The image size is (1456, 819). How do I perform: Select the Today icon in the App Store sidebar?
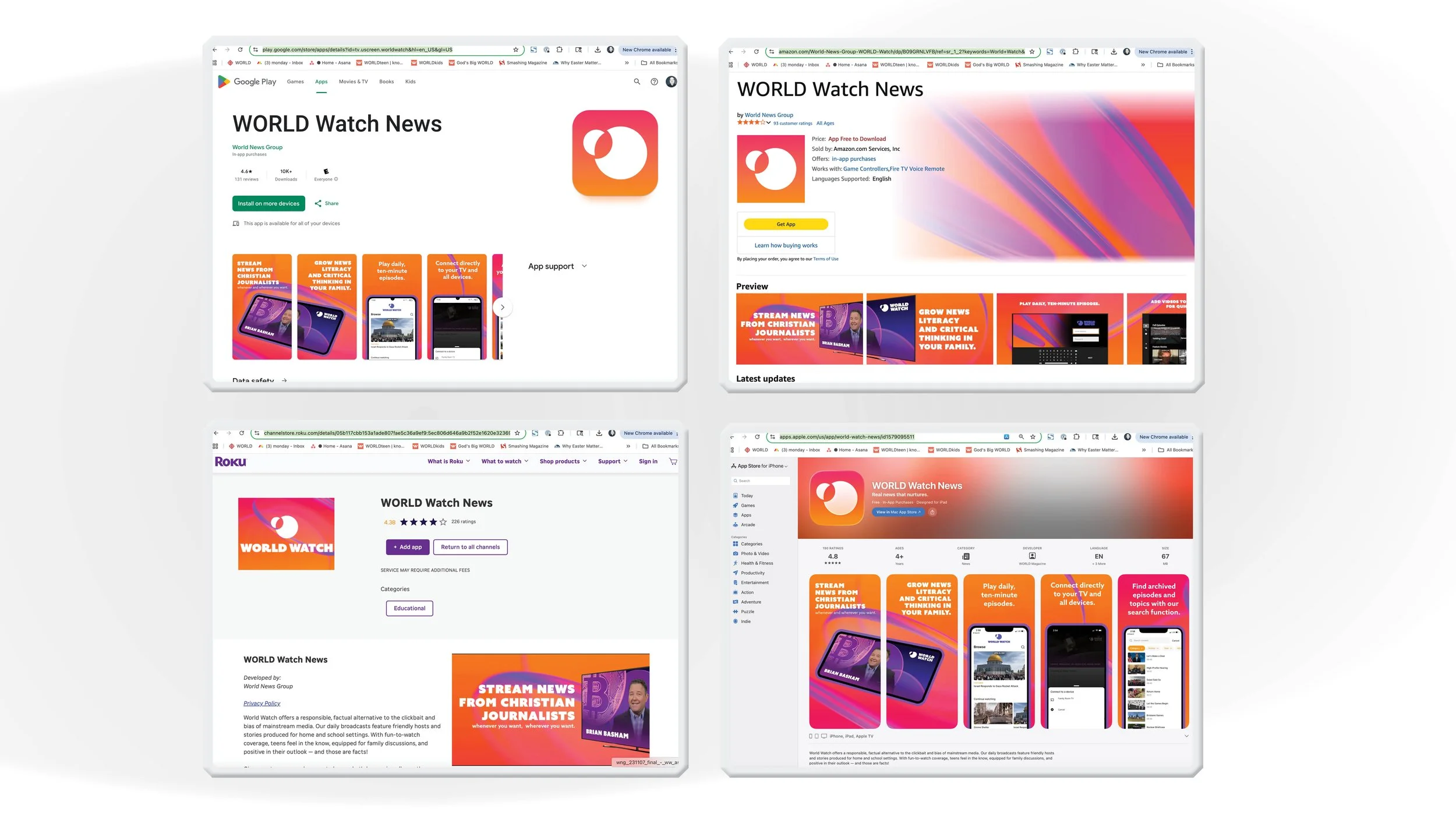point(746,495)
